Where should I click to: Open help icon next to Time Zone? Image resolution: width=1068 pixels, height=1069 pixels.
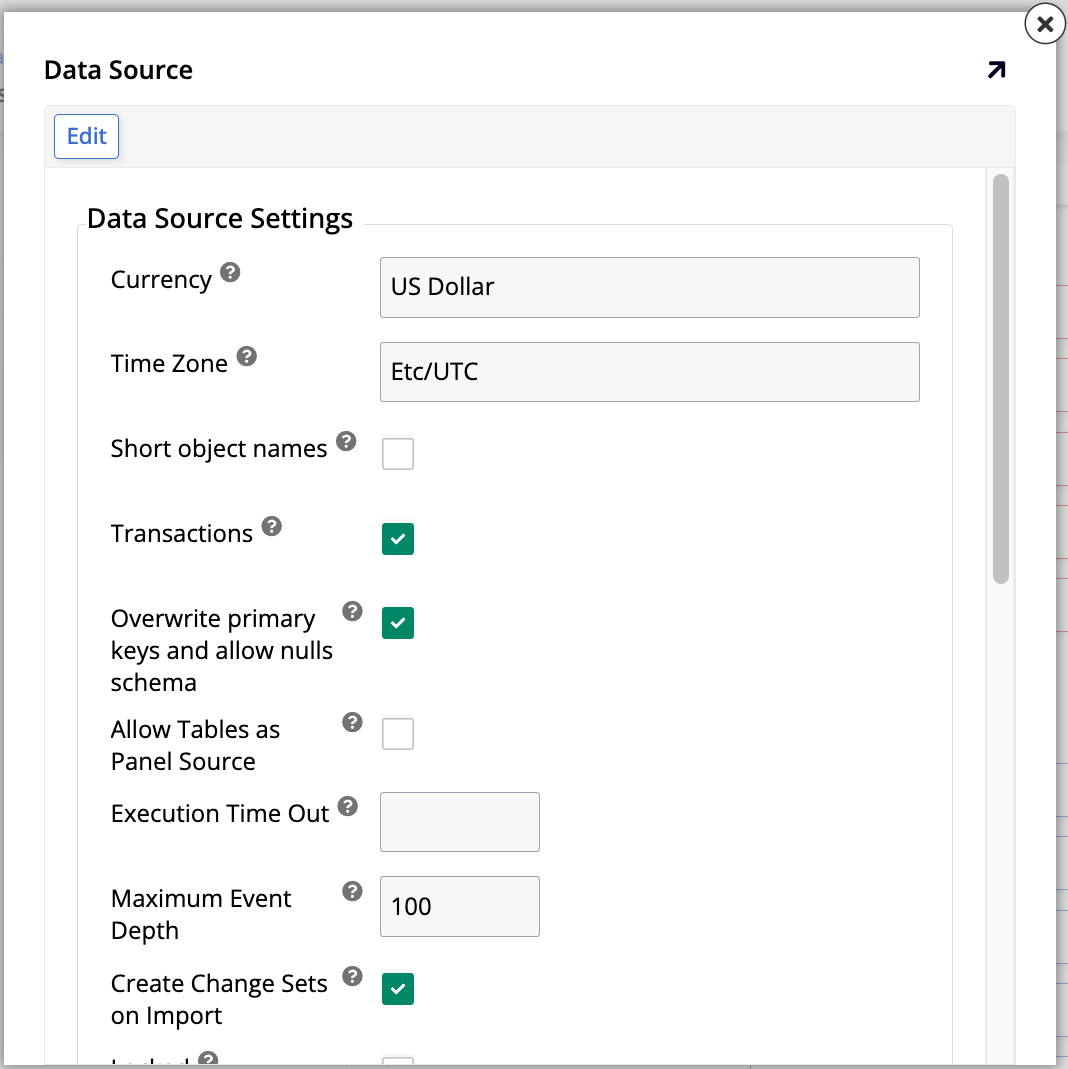click(247, 356)
